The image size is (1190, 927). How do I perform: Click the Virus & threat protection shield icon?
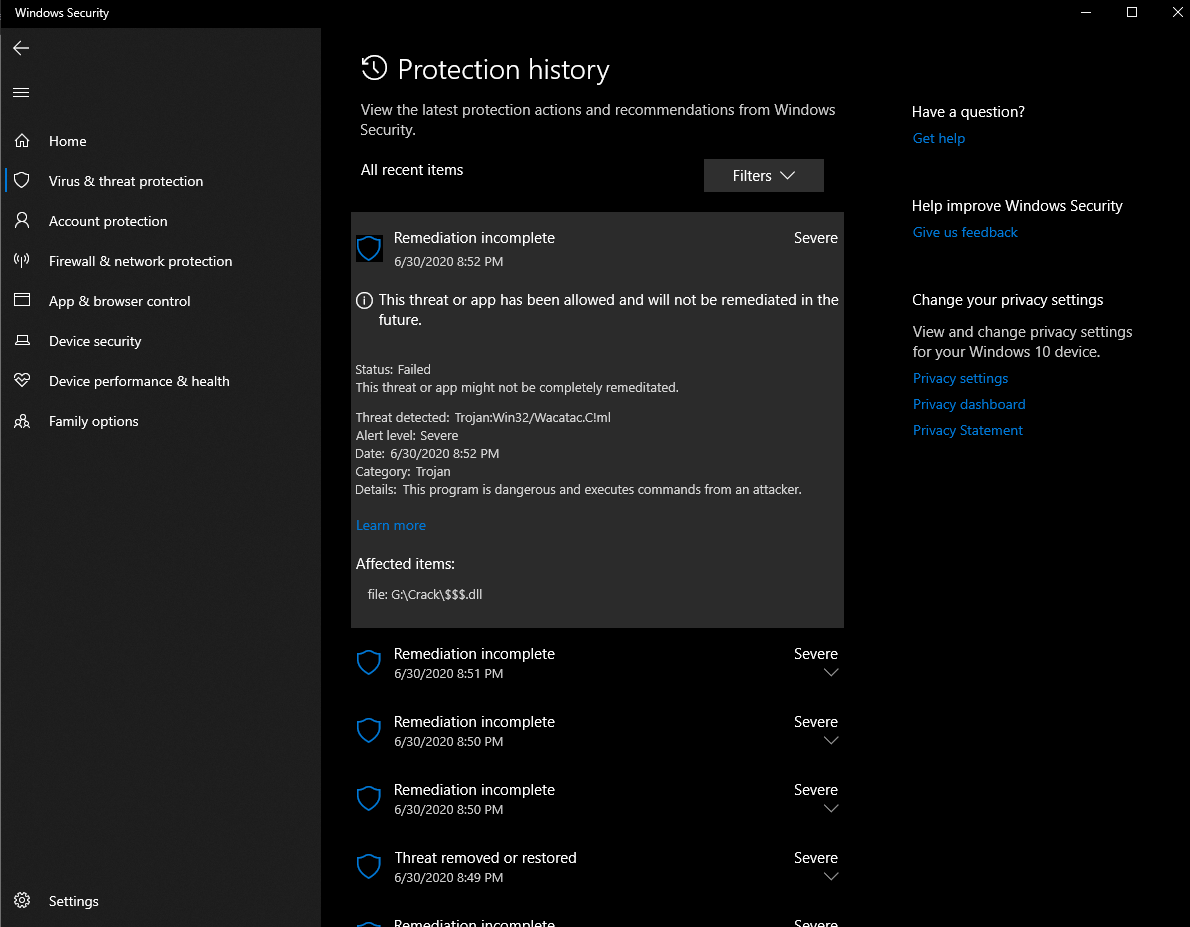tap(22, 180)
